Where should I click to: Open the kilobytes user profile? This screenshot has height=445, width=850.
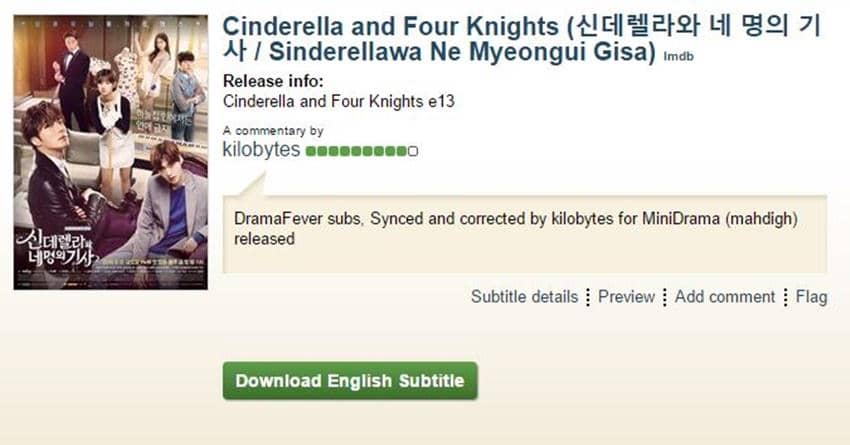(261, 150)
